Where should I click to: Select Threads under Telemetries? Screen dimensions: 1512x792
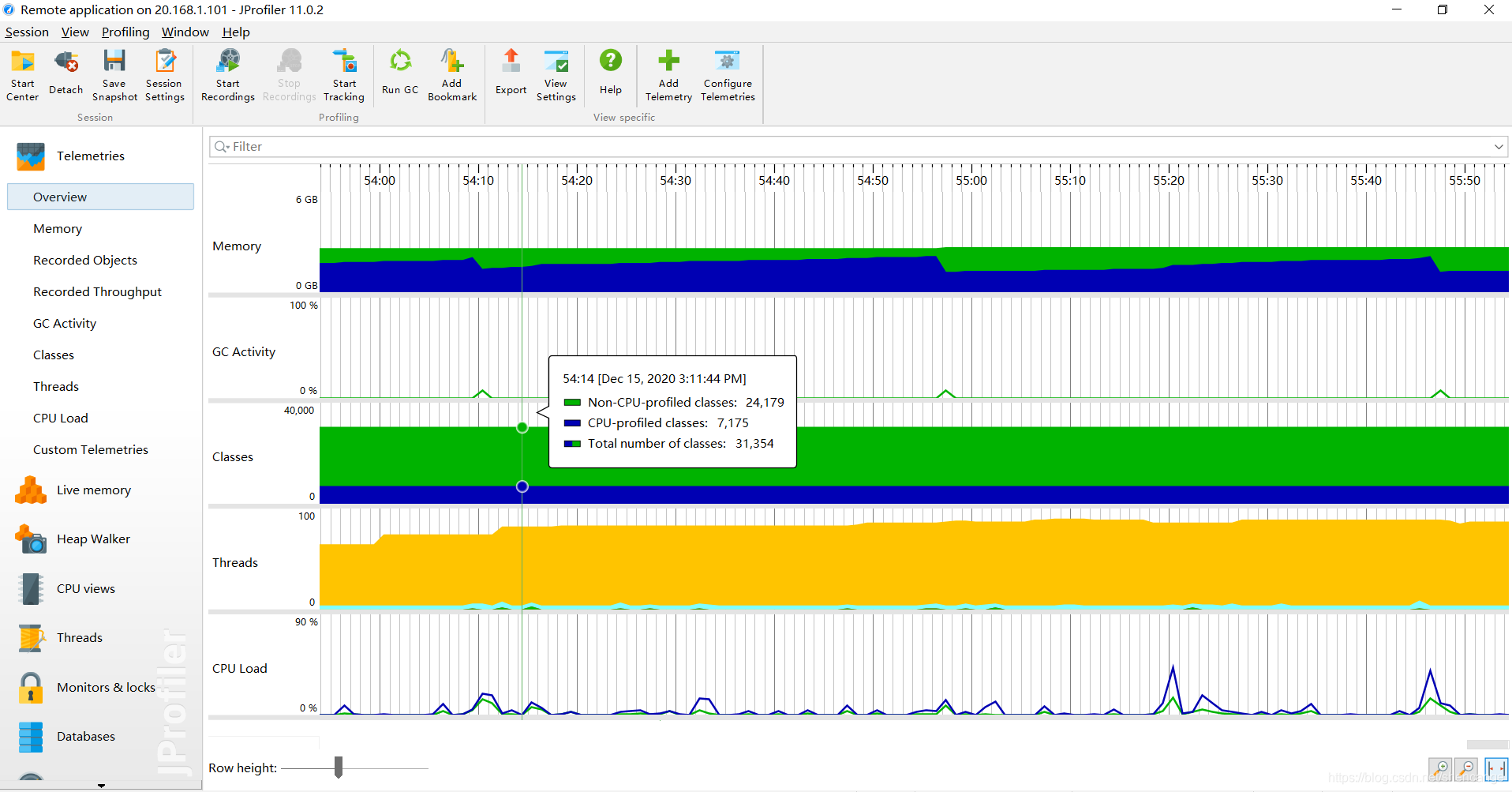point(56,387)
